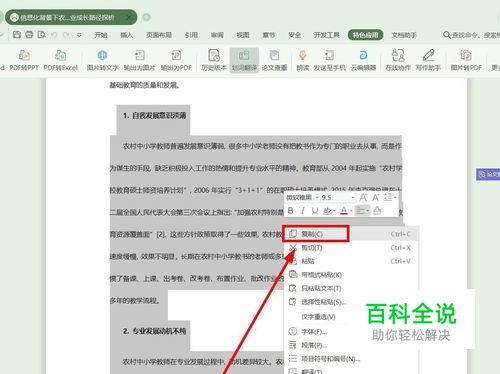Click the PDF转Excel tool icon

(x=60, y=56)
